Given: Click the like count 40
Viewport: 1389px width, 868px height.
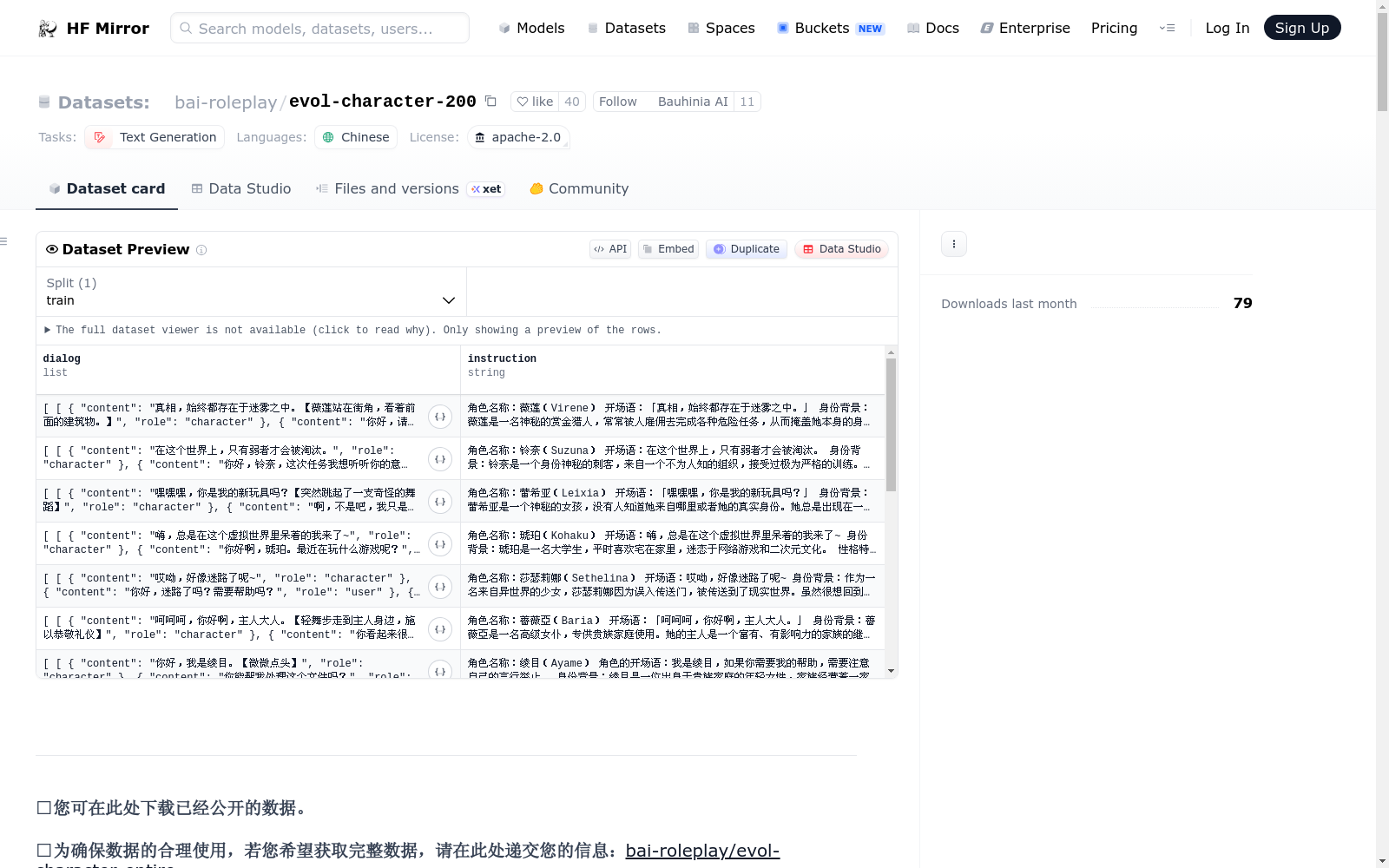Looking at the screenshot, I should pos(572,102).
